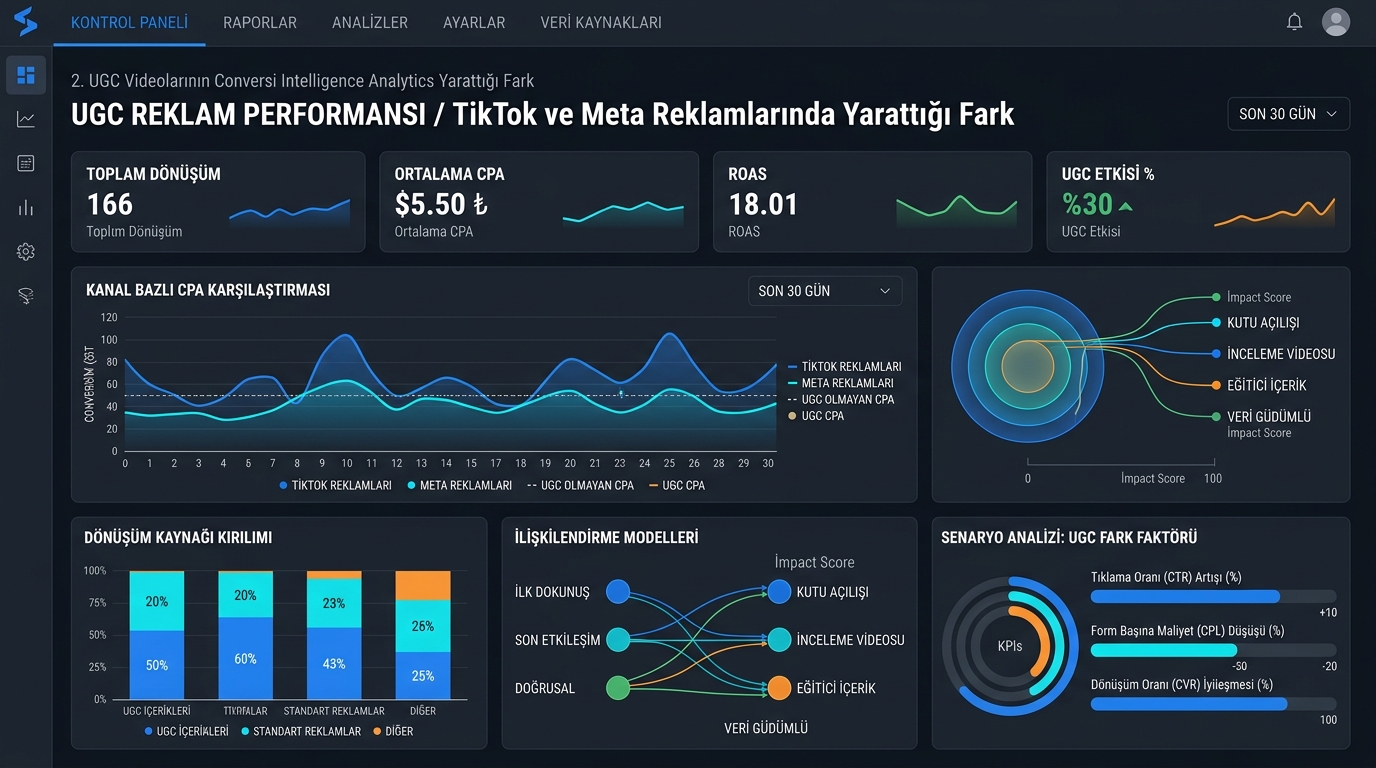Click the Dönüşüm Oranı (CVR) progress bar
Image resolution: width=1376 pixels, height=768 pixels.
click(1213, 704)
